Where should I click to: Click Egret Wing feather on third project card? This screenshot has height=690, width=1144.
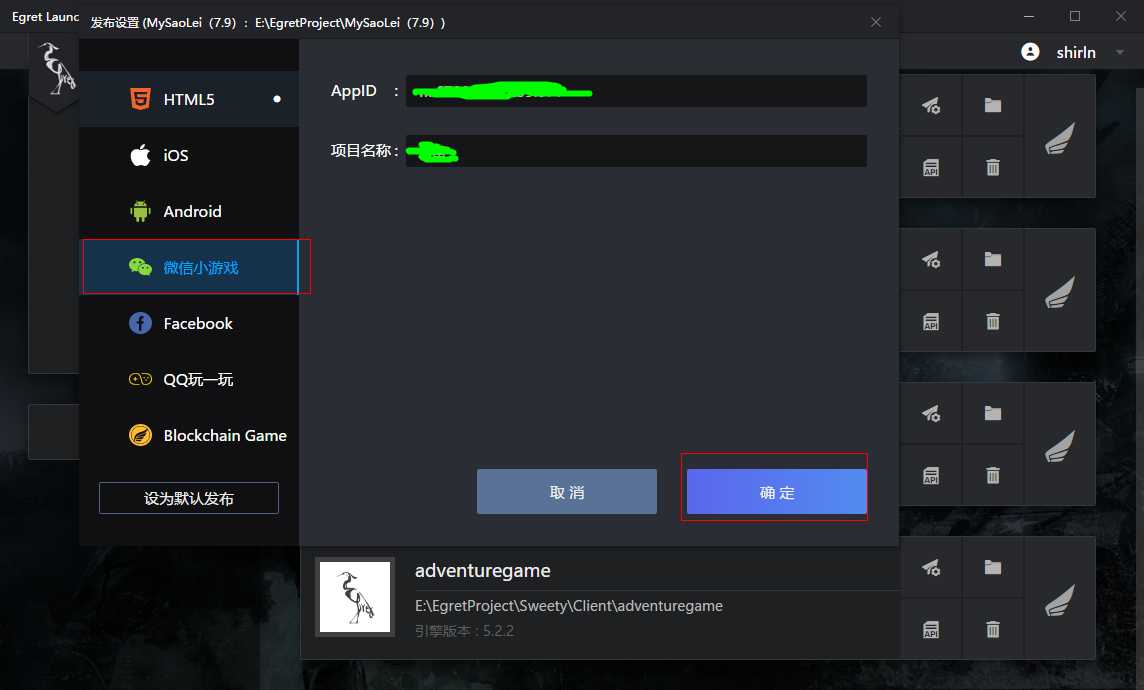pyautogui.click(x=1059, y=445)
